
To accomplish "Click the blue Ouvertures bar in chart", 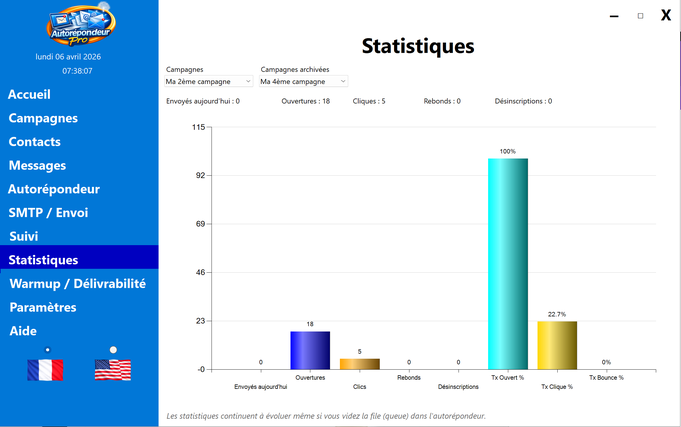I will pos(310,351).
